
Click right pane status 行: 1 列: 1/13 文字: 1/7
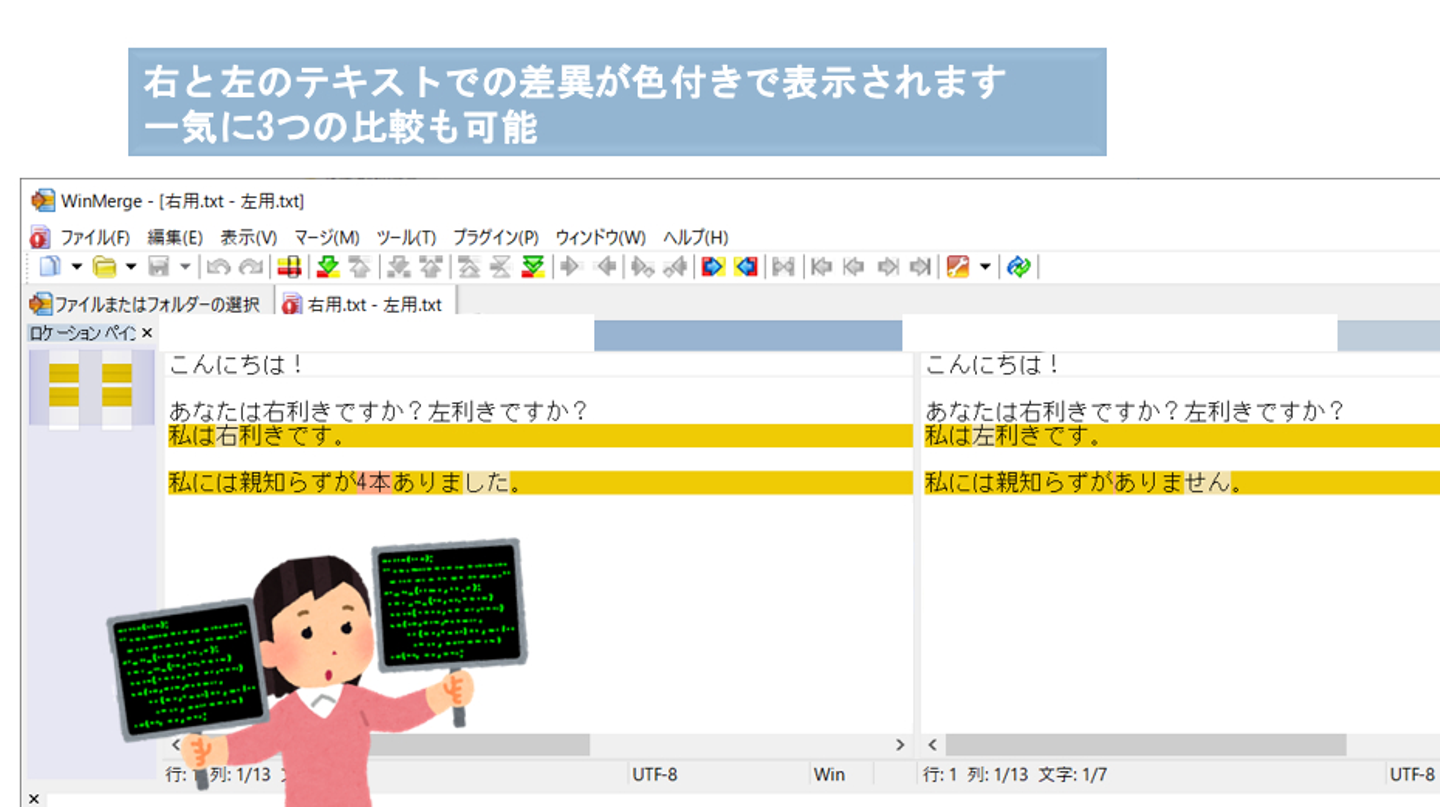pos(1015,774)
